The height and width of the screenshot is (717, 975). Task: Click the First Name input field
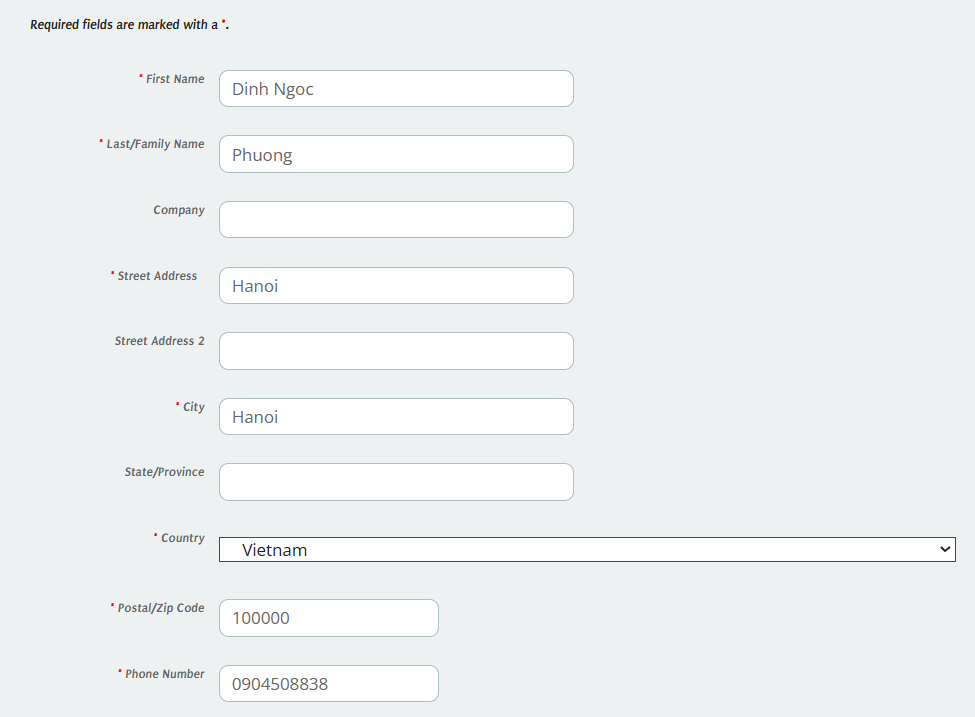point(396,89)
